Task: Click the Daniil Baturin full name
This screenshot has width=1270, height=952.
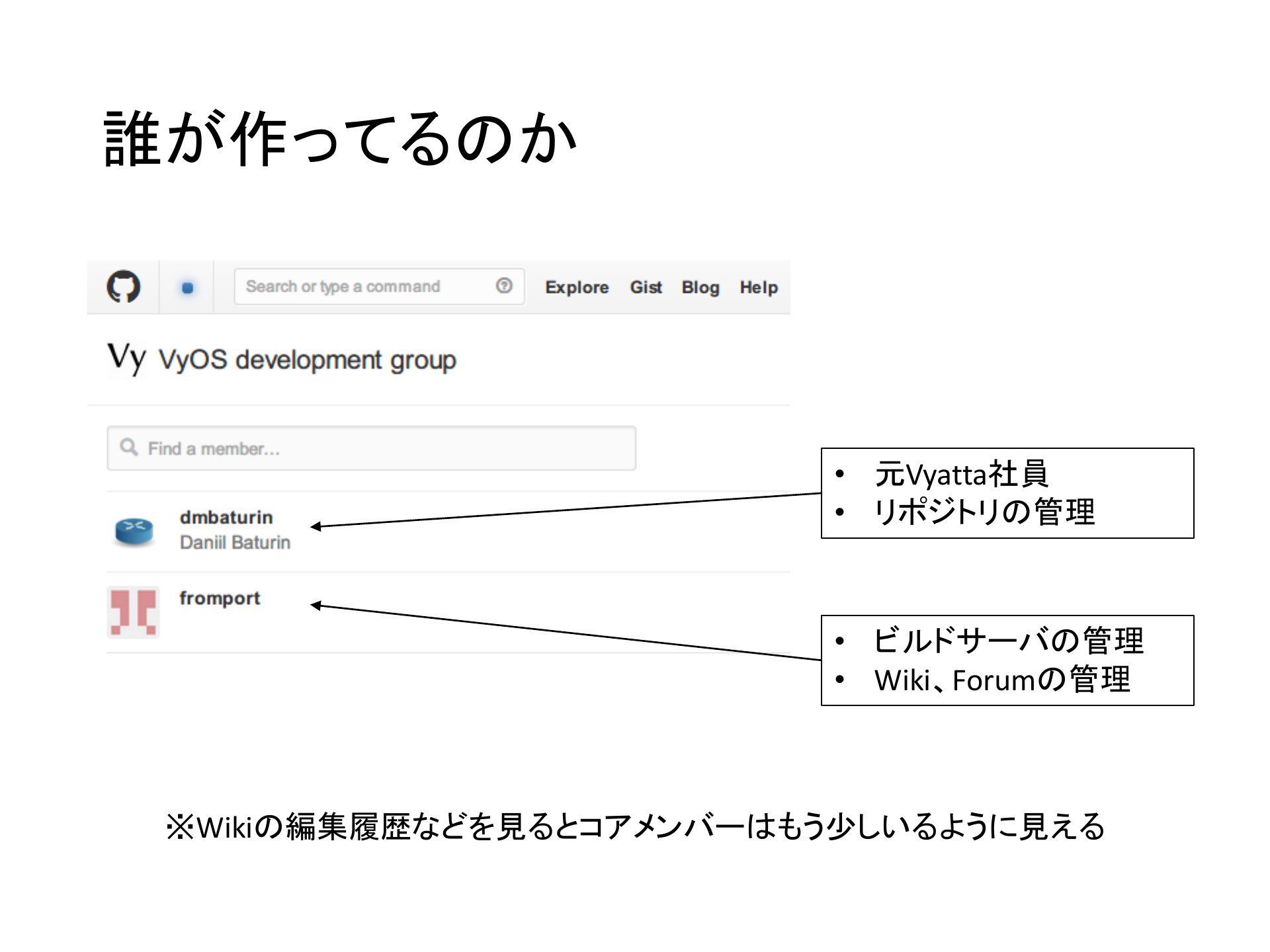Action: coord(235,542)
